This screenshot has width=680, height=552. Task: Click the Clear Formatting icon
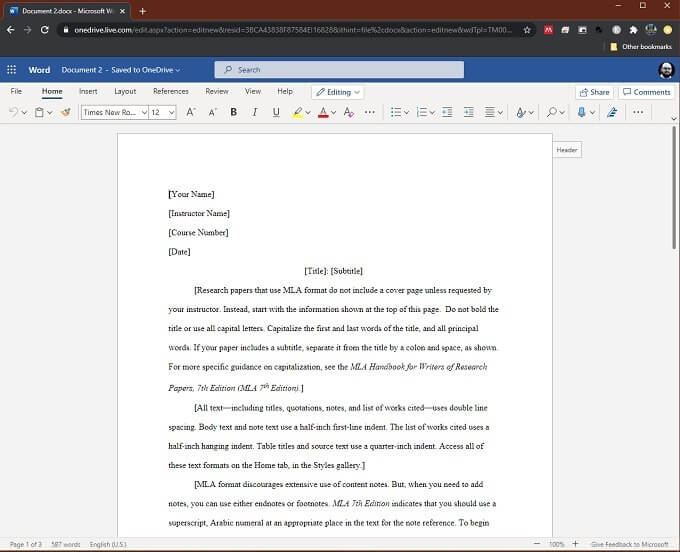click(348, 113)
